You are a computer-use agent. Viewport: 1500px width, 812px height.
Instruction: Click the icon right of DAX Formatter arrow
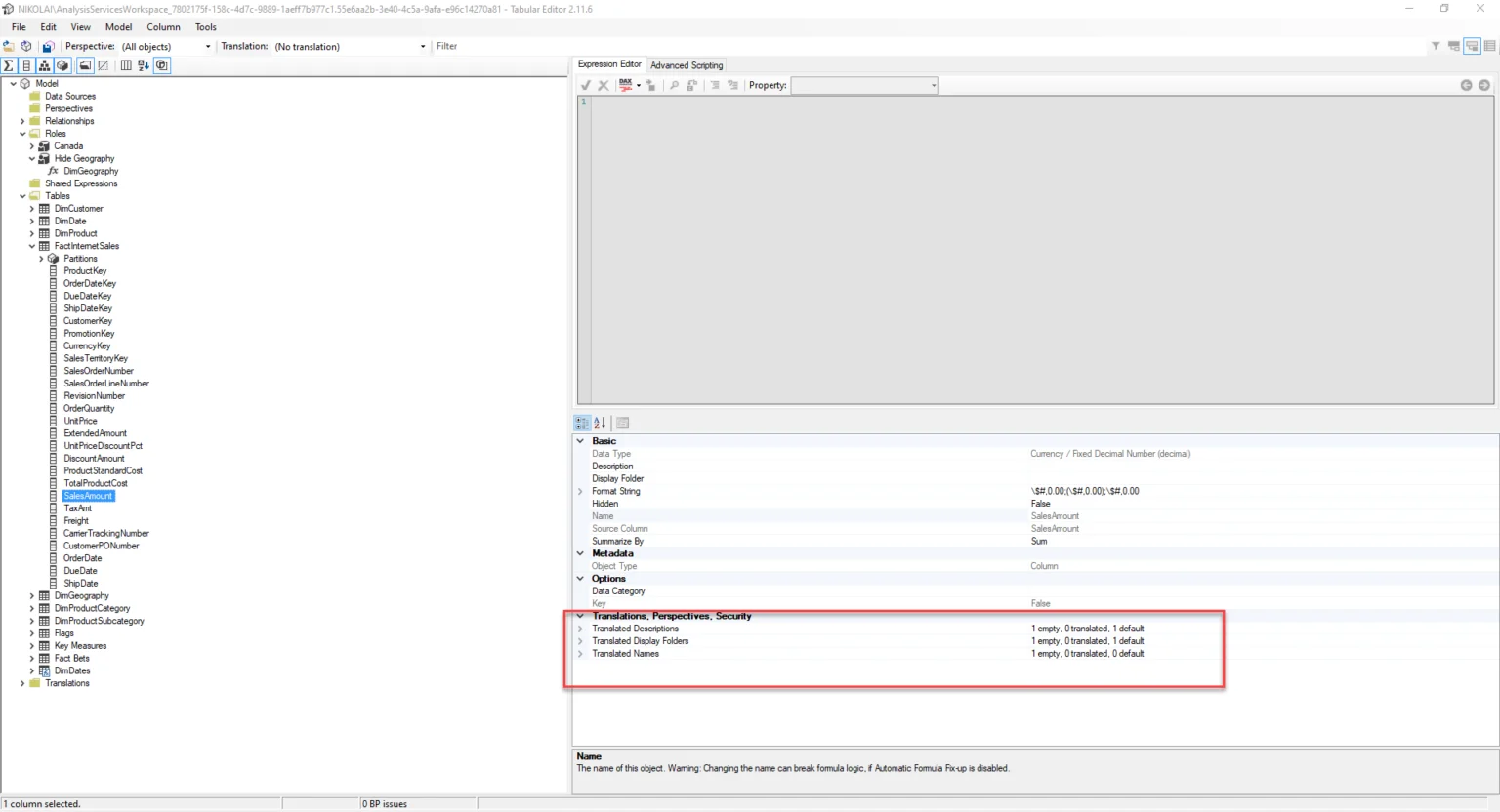coord(651,85)
